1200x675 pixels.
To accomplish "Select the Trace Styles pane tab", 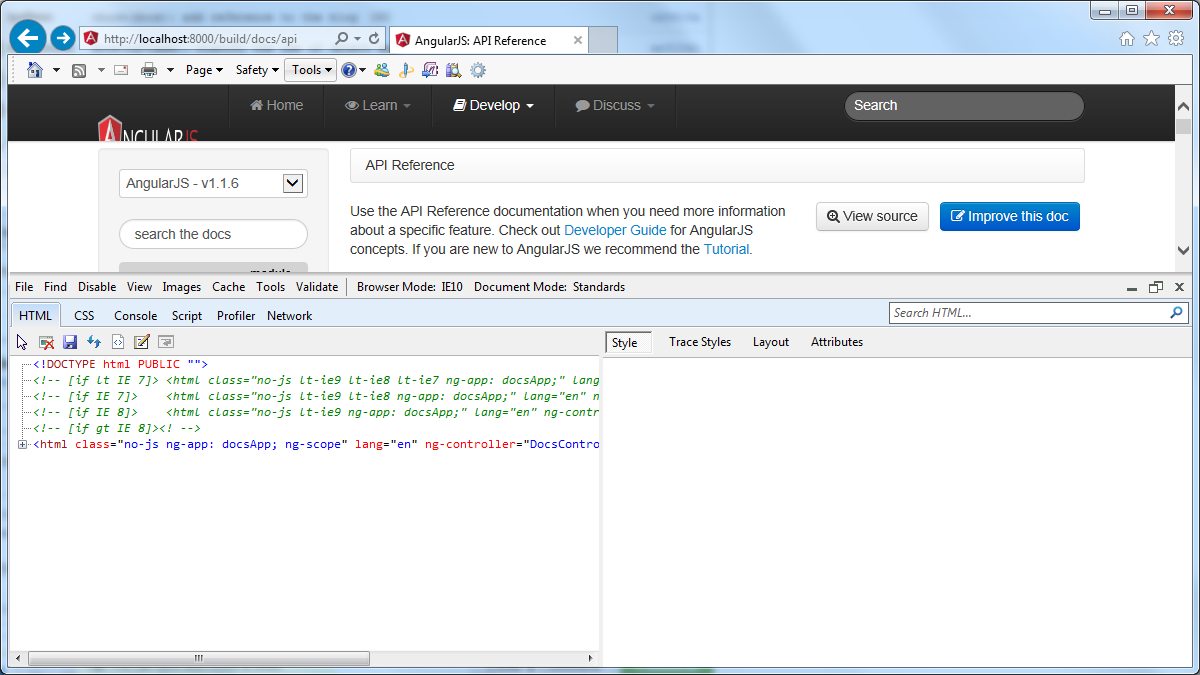I will (700, 342).
